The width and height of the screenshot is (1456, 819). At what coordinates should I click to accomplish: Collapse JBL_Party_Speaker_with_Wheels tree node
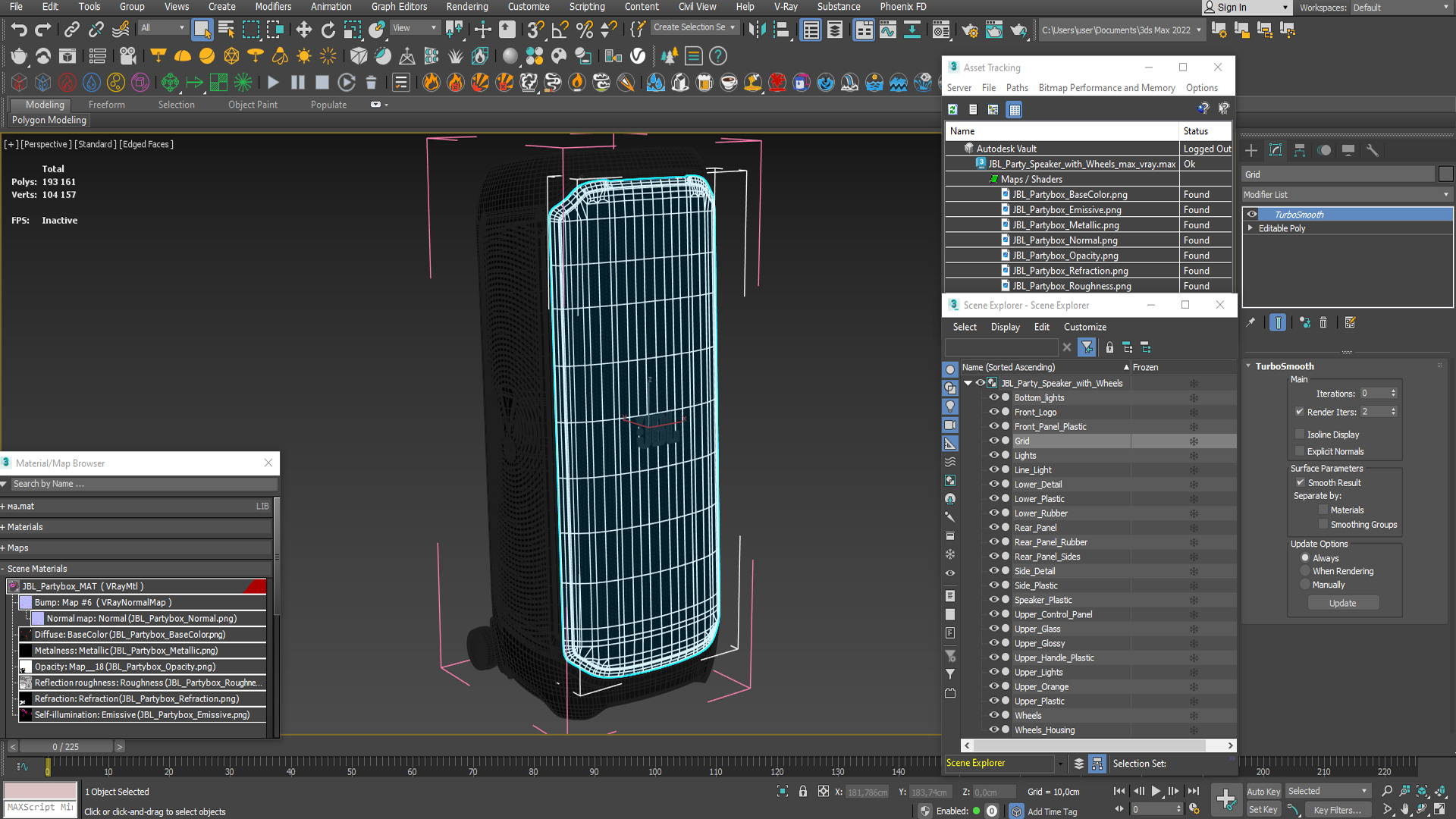click(968, 383)
